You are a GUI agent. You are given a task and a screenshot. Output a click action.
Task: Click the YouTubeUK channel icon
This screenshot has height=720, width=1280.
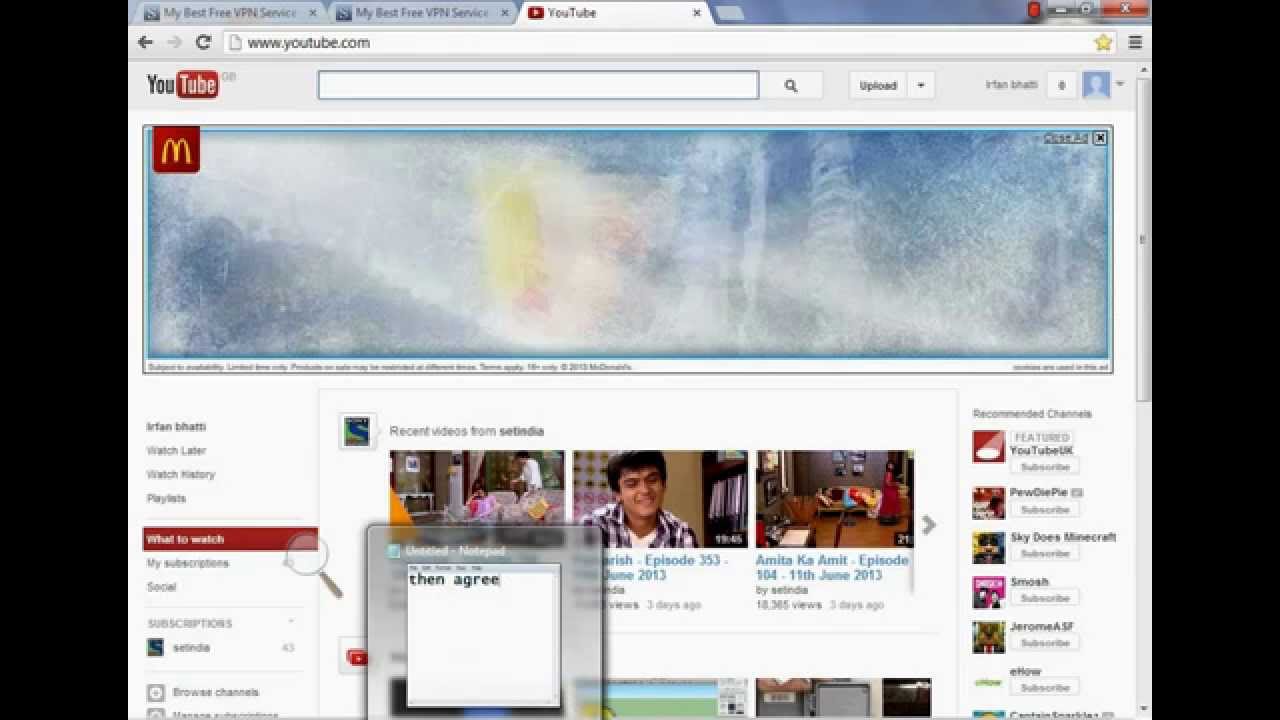point(988,446)
